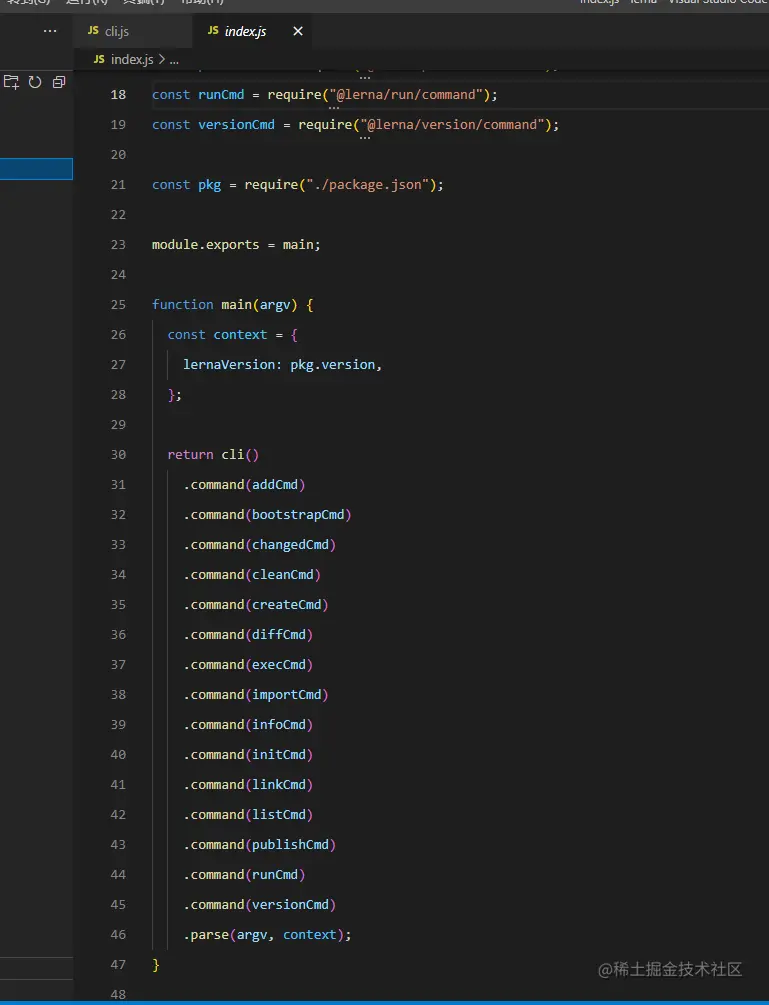Click bootstrapCmd in the command call
The height and width of the screenshot is (1005, 769).
(x=298, y=515)
